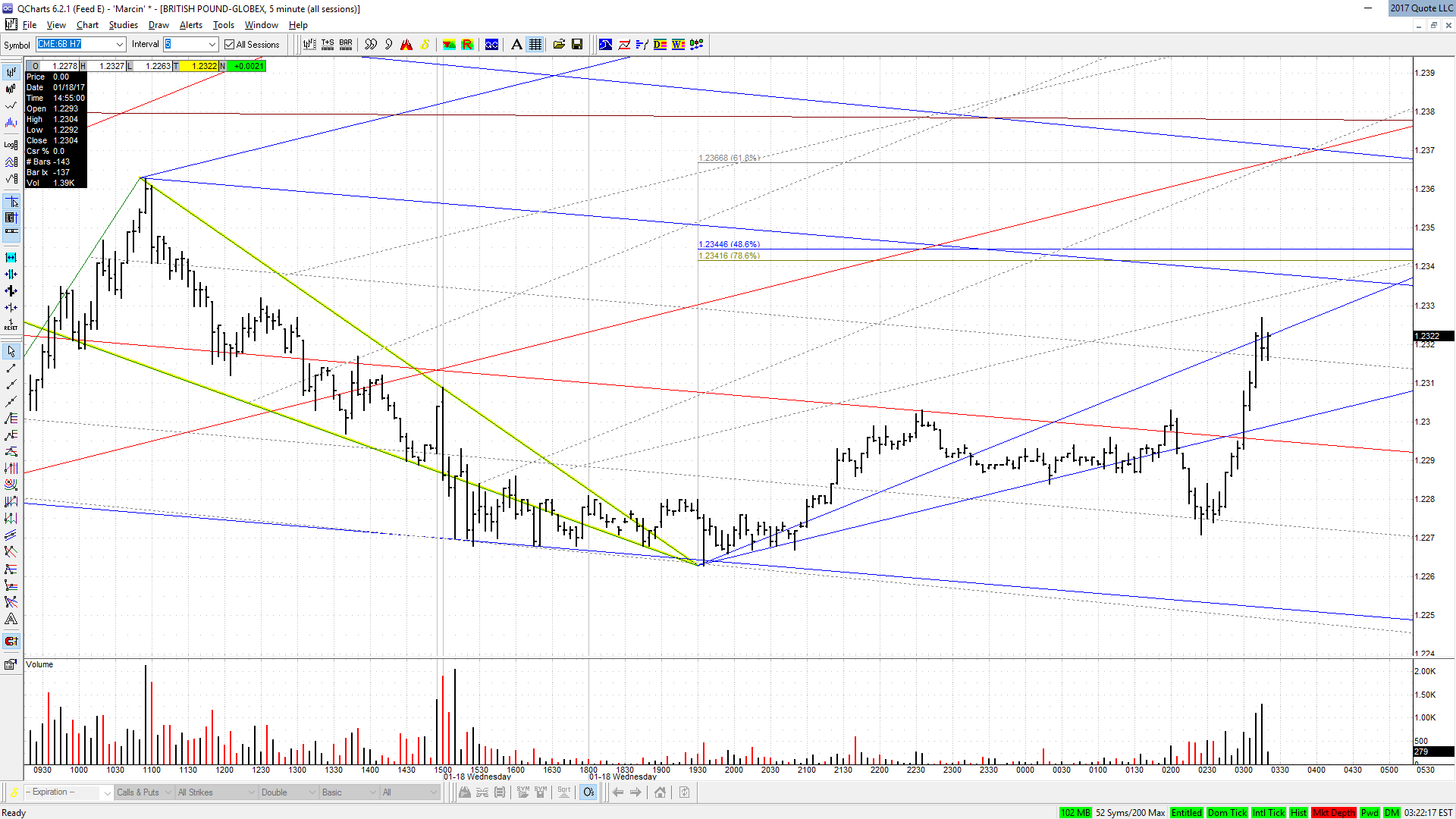Click the Hist status indicator
This screenshot has width=1456, height=819.
[x=1298, y=813]
